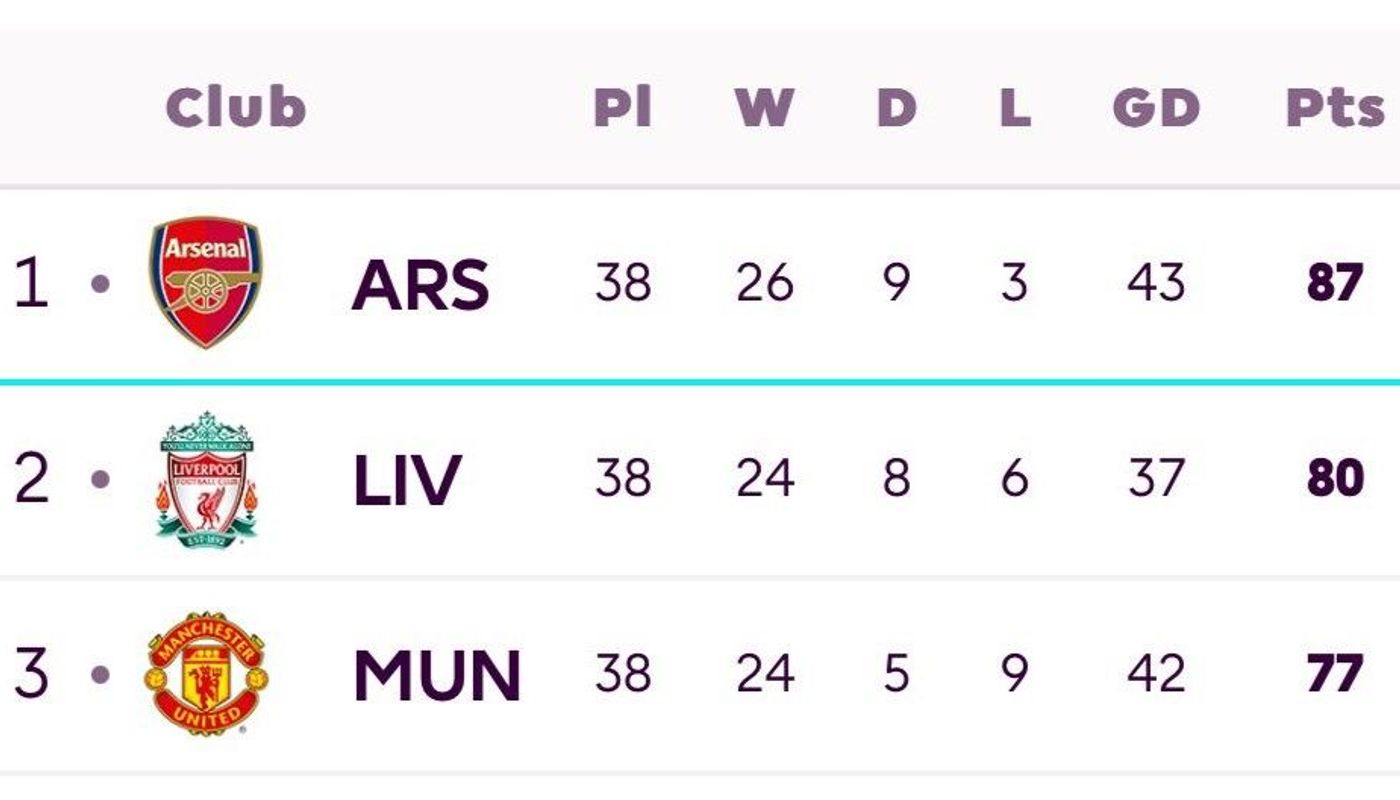1400x800 pixels.
Task: Open the MUN team link
Action: point(437,675)
